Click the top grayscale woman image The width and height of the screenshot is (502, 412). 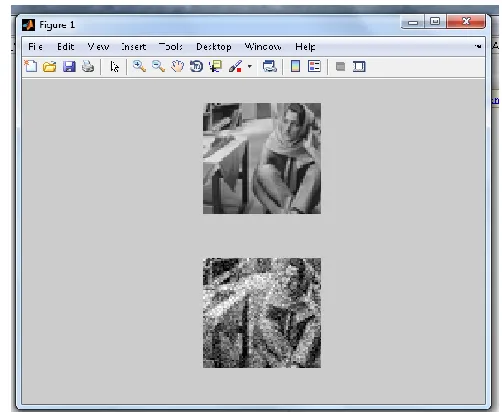[x=262, y=158]
